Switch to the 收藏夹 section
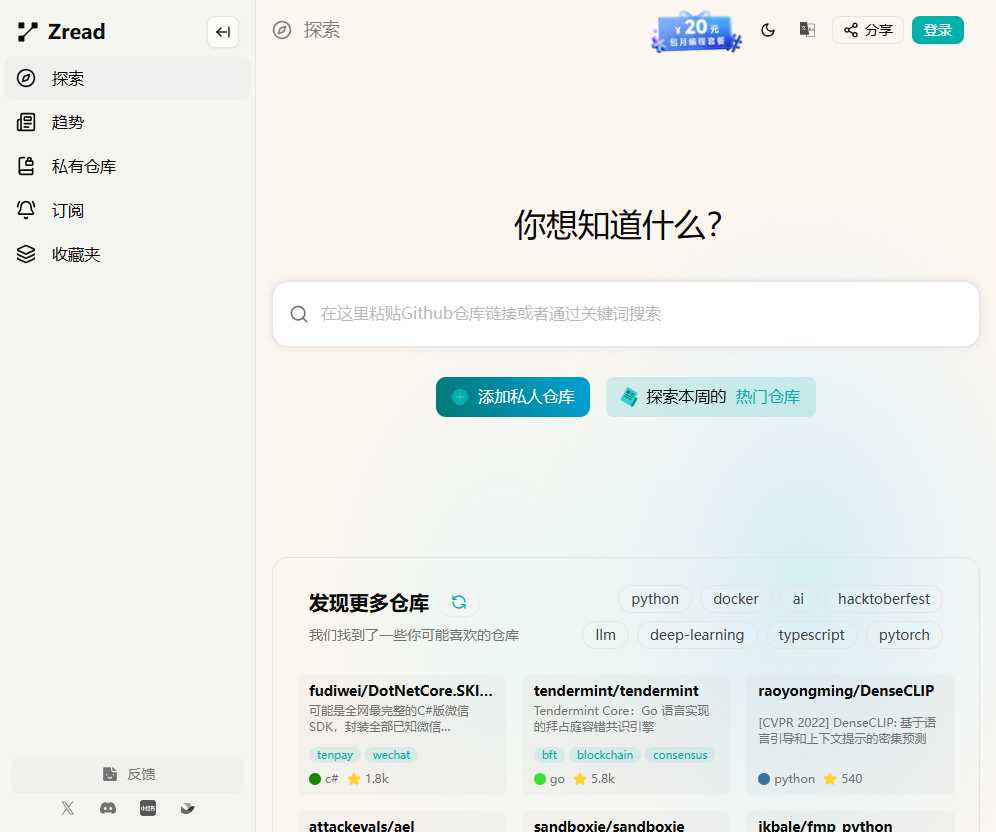 click(x=25, y=254)
